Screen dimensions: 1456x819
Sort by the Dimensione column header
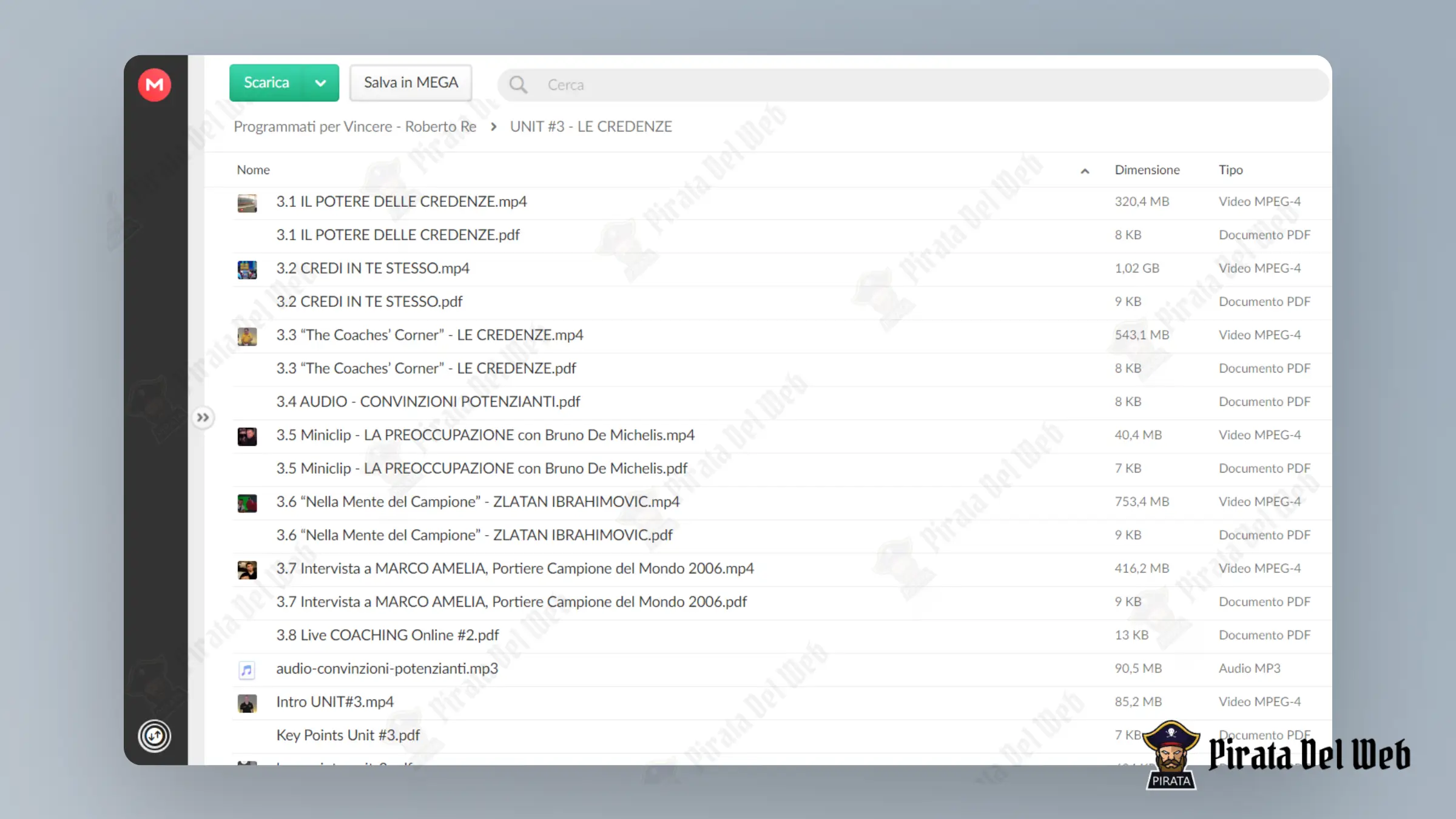click(x=1147, y=170)
